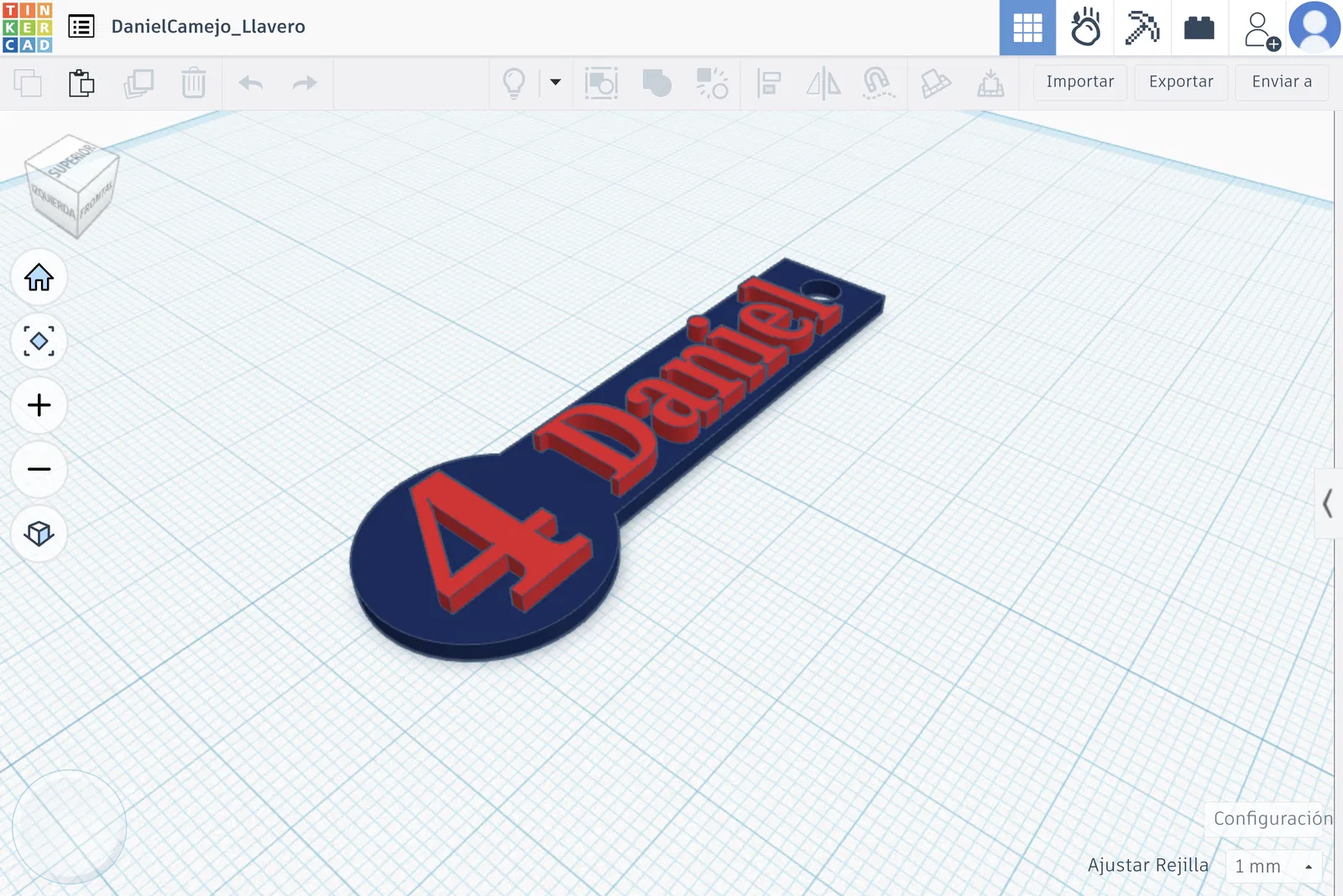This screenshot has height=896, width=1343.
Task: Click the Mirror tool
Action: point(823,83)
